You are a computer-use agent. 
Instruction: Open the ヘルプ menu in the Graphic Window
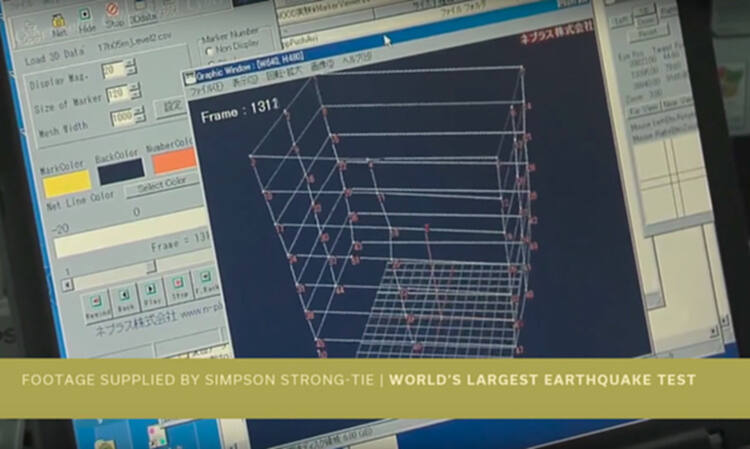pyautogui.click(x=356, y=58)
